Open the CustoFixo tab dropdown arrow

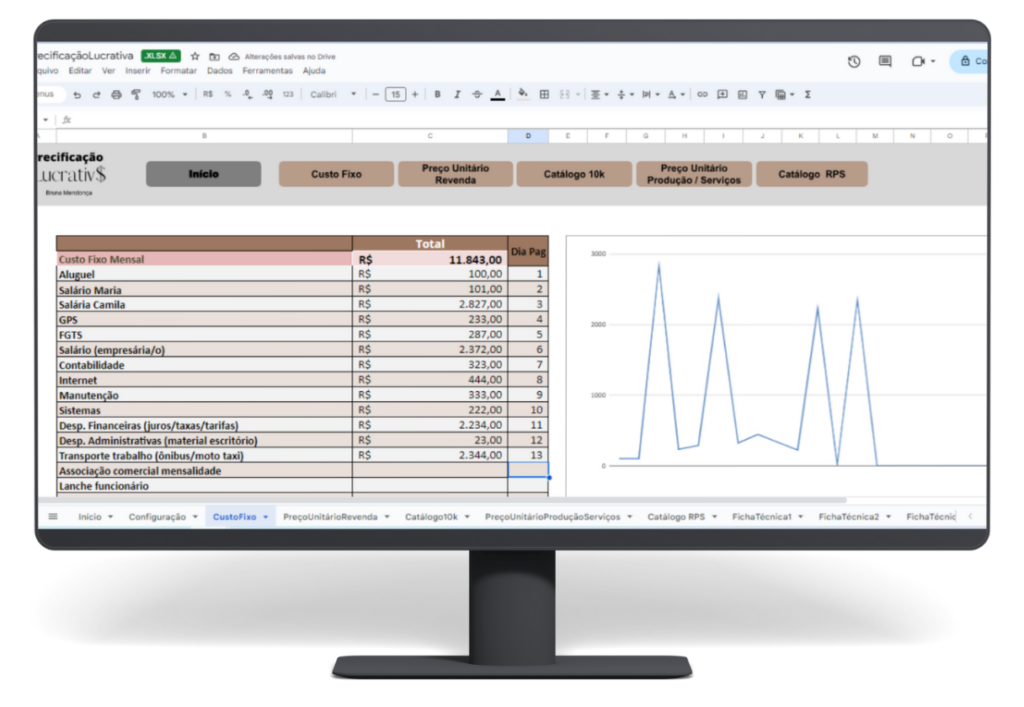pyautogui.click(x=266, y=517)
